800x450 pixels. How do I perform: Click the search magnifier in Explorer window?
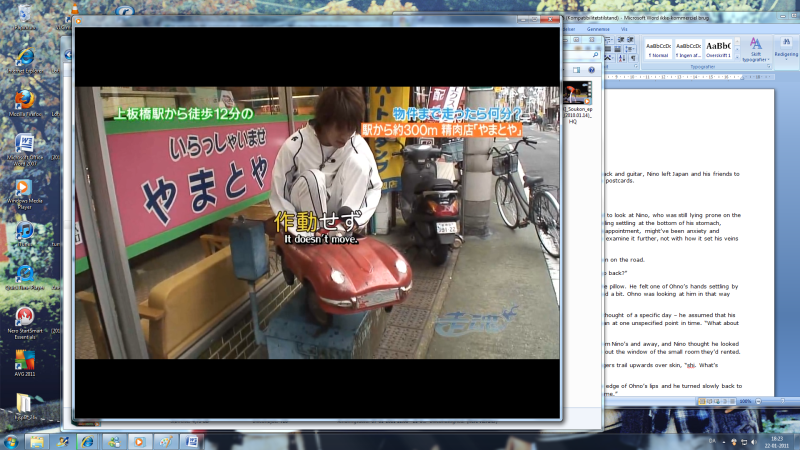[x=595, y=55]
